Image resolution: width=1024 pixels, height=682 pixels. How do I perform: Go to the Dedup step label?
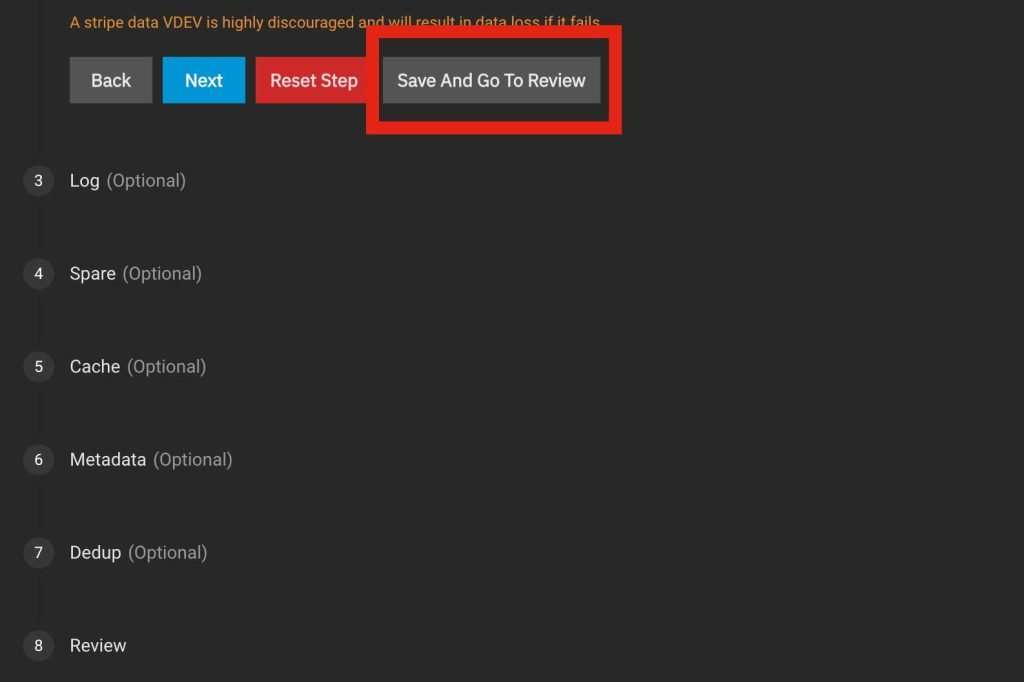click(95, 553)
